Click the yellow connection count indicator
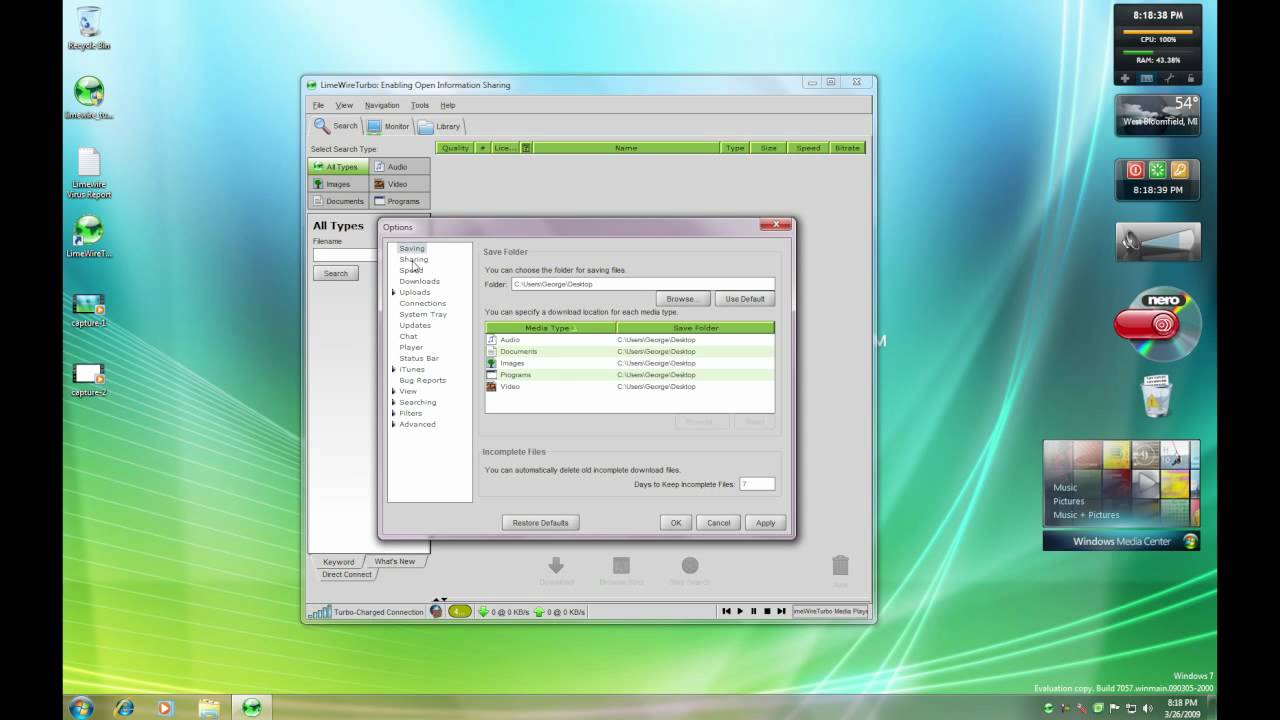The image size is (1280, 720). 459,611
